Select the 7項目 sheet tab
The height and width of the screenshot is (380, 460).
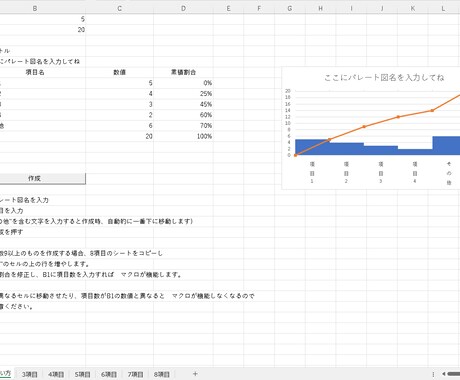[135, 374]
